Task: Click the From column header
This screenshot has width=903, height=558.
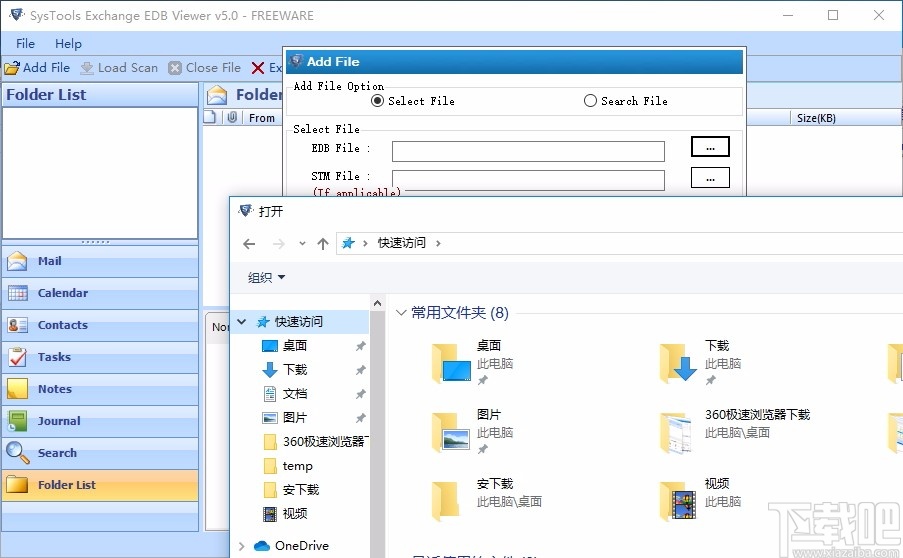Action: [261, 118]
